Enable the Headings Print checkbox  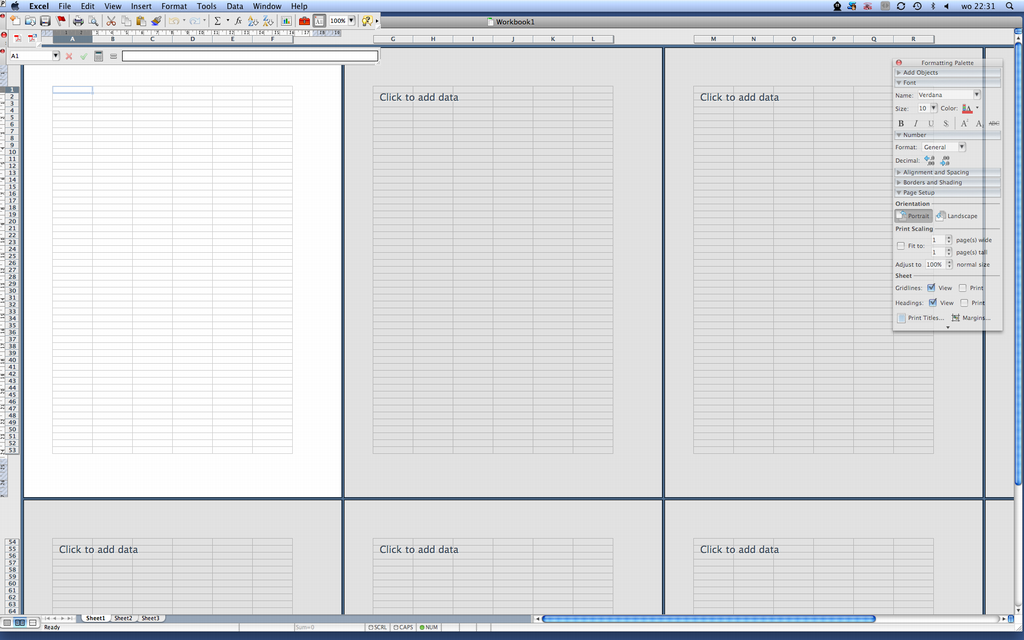point(964,302)
